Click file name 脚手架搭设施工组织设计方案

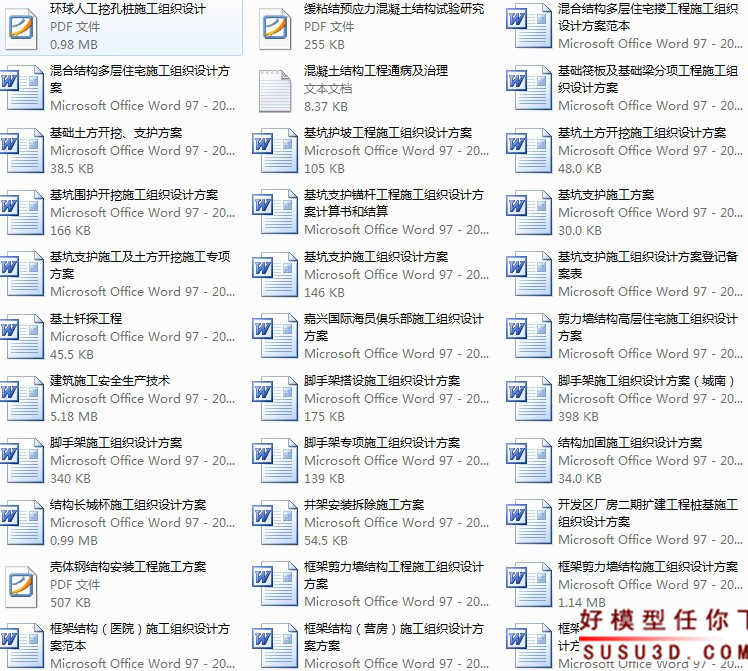[x=382, y=381]
